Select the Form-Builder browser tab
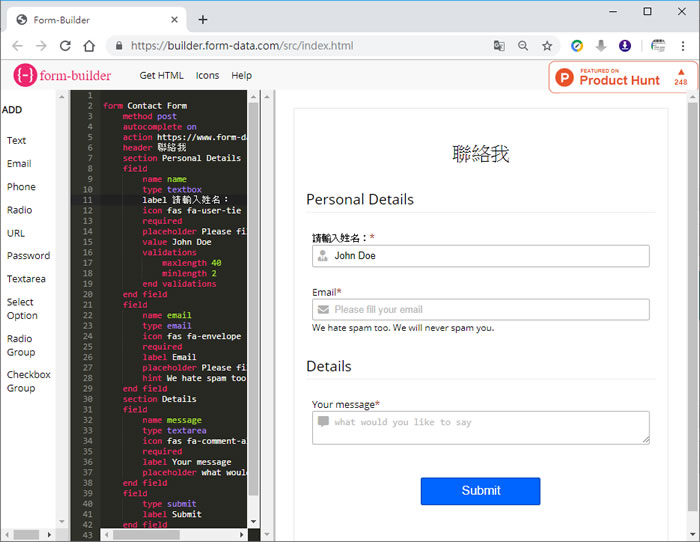700x542 pixels. (x=97, y=20)
